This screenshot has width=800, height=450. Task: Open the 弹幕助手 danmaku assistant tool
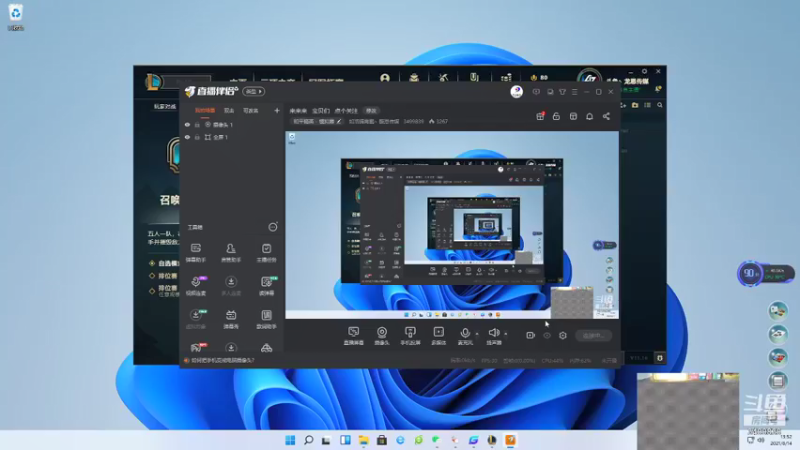click(196, 253)
